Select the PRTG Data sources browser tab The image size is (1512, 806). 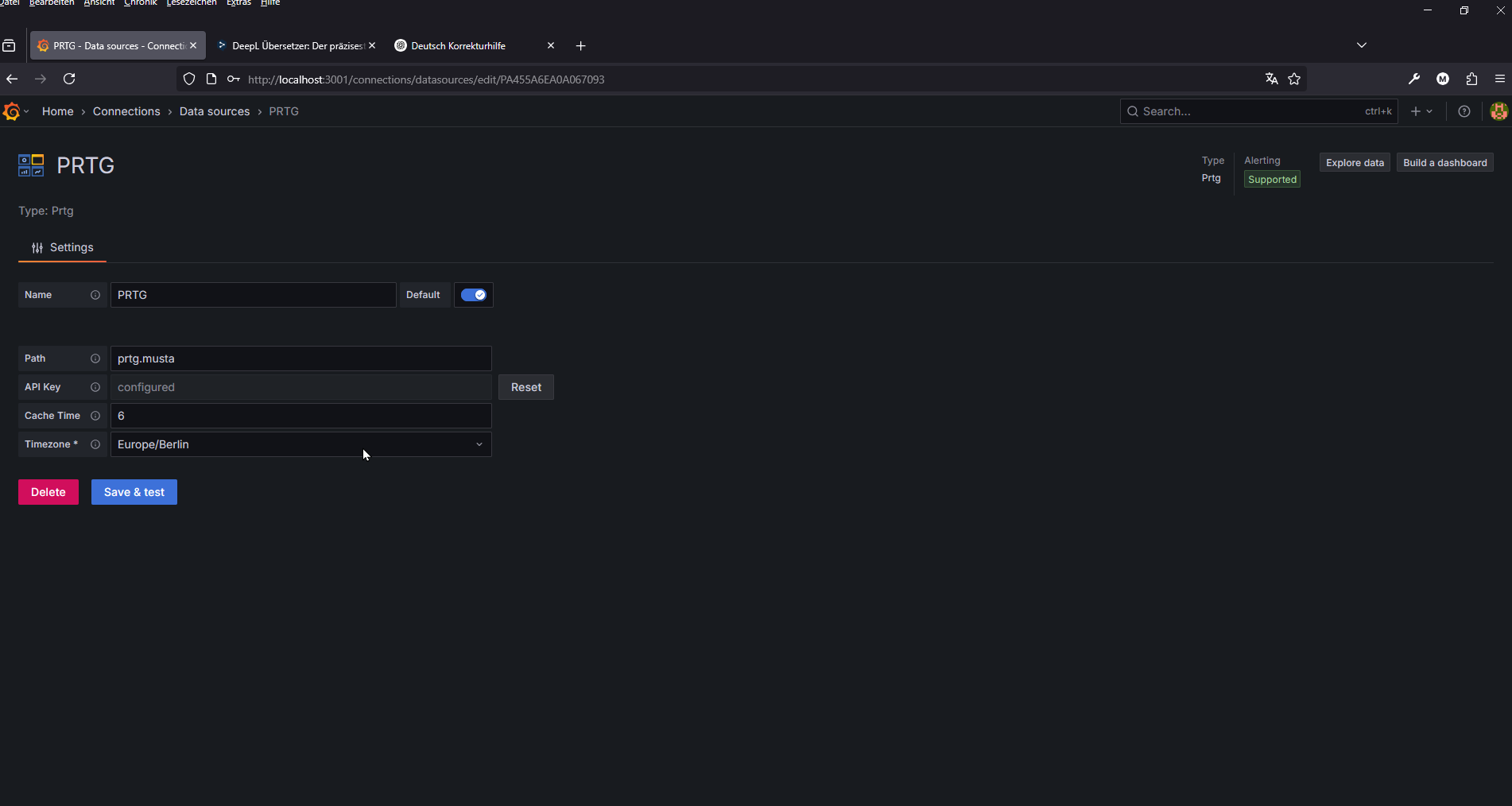point(118,45)
